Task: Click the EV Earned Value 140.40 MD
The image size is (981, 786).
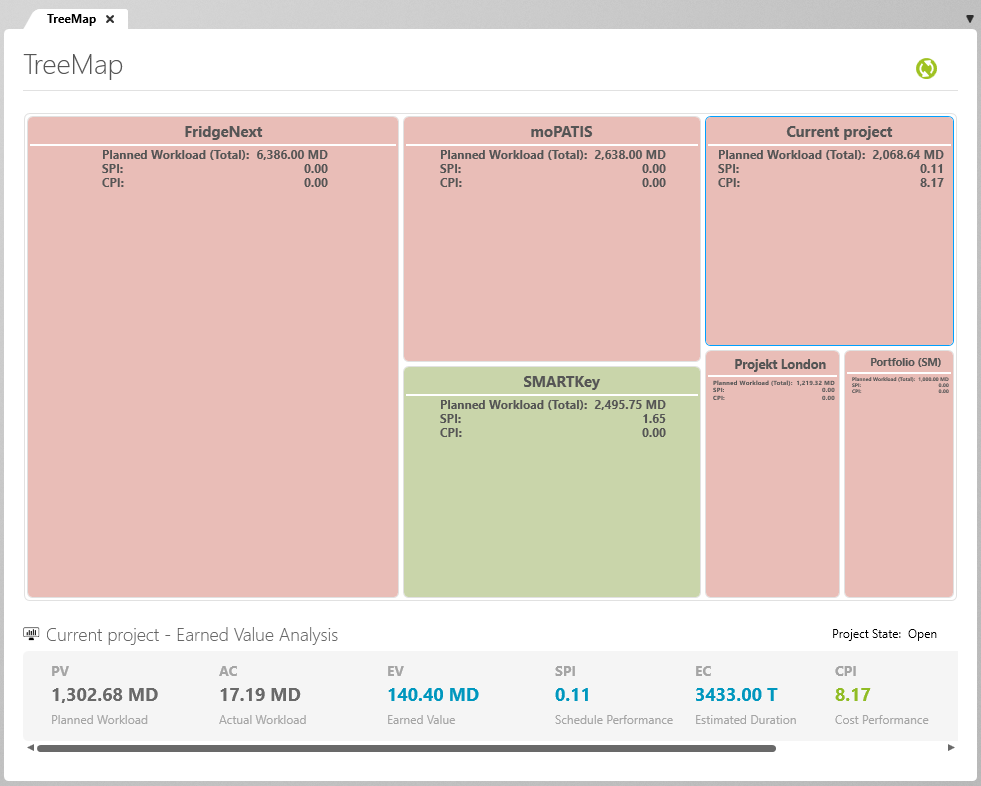Action: point(432,695)
